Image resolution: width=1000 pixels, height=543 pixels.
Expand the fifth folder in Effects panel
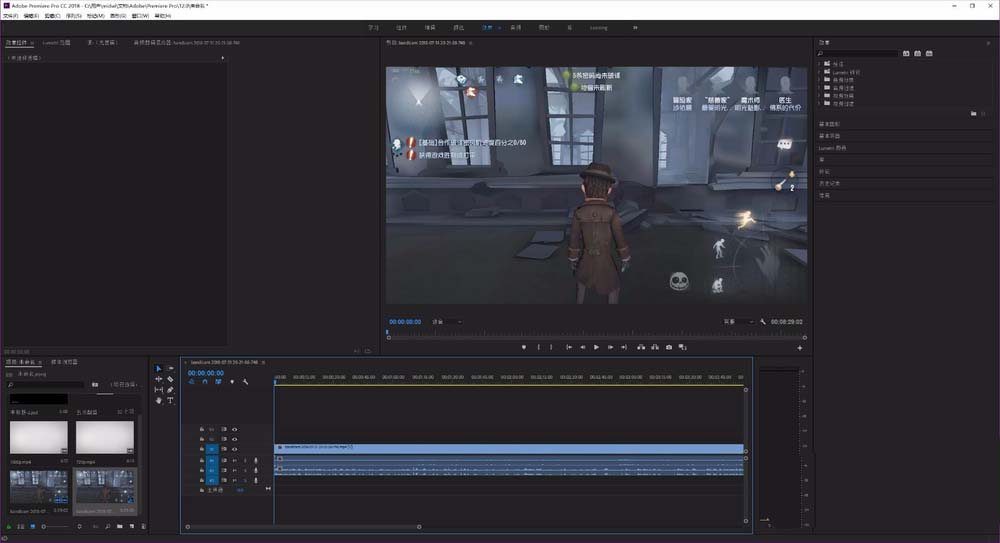(x=820, y=95)
